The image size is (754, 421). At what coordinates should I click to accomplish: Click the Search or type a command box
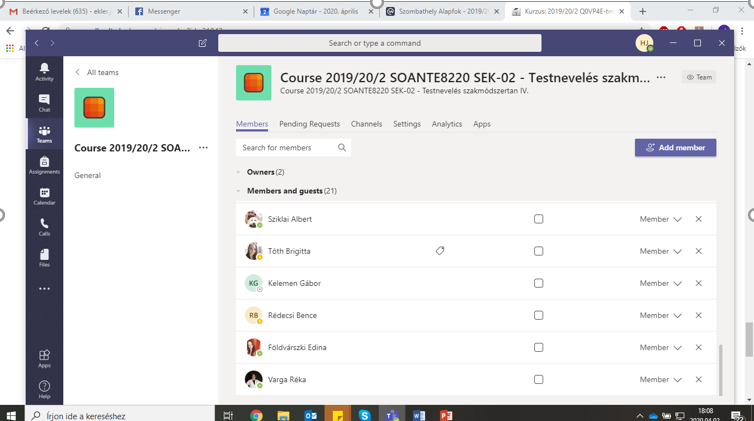point(379,43)
